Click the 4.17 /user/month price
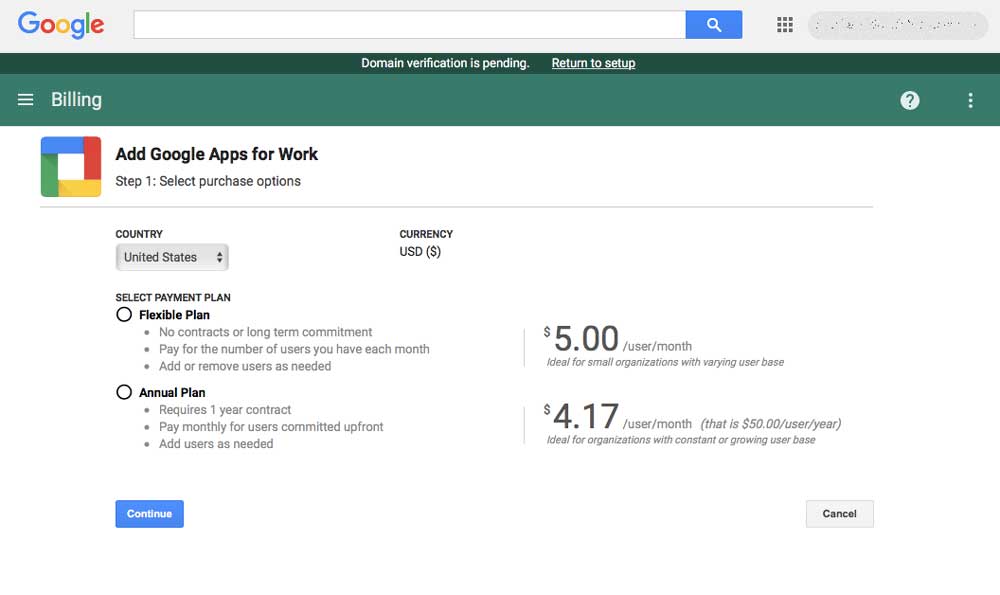 point(617,416)
